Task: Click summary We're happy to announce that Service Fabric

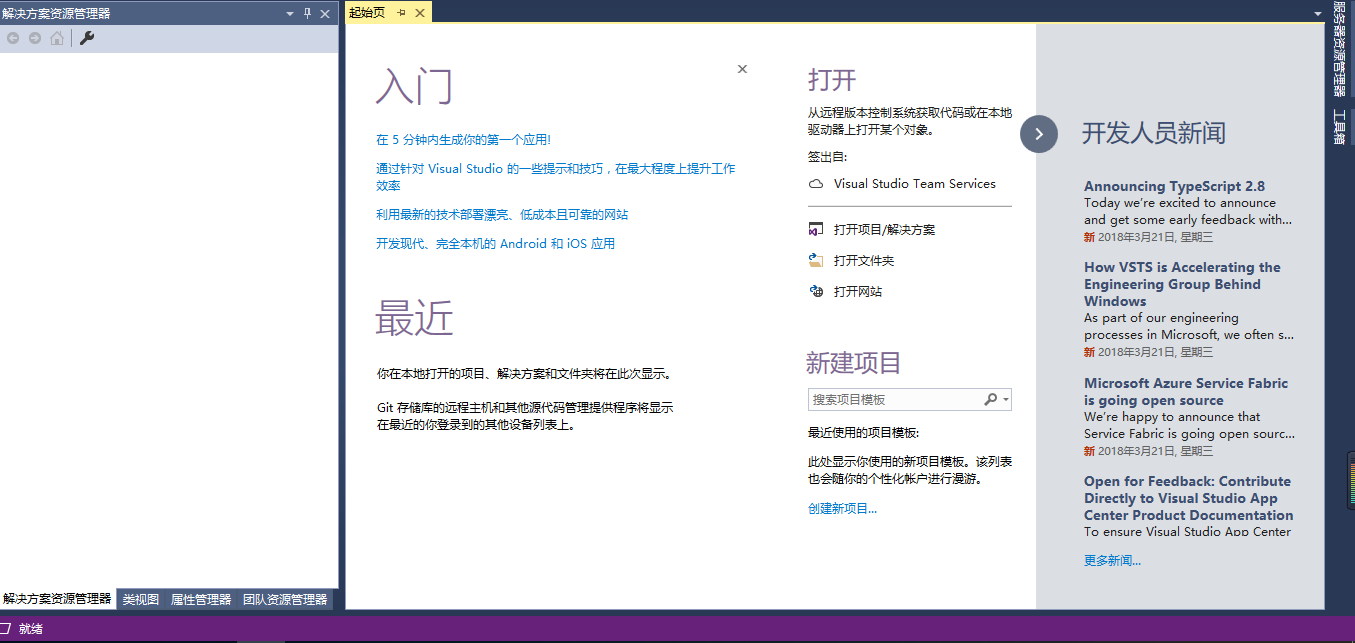Action: (x=1190, y=425)
